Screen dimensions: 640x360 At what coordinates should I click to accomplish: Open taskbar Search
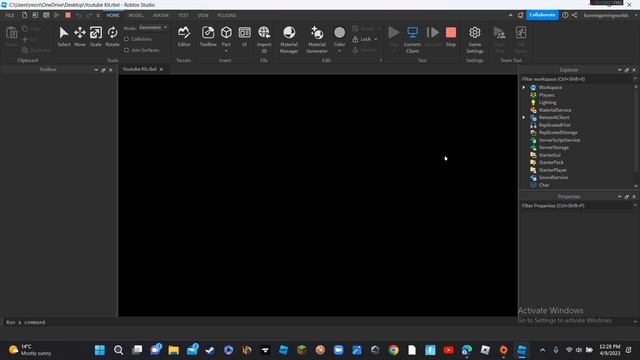point(118,350)
